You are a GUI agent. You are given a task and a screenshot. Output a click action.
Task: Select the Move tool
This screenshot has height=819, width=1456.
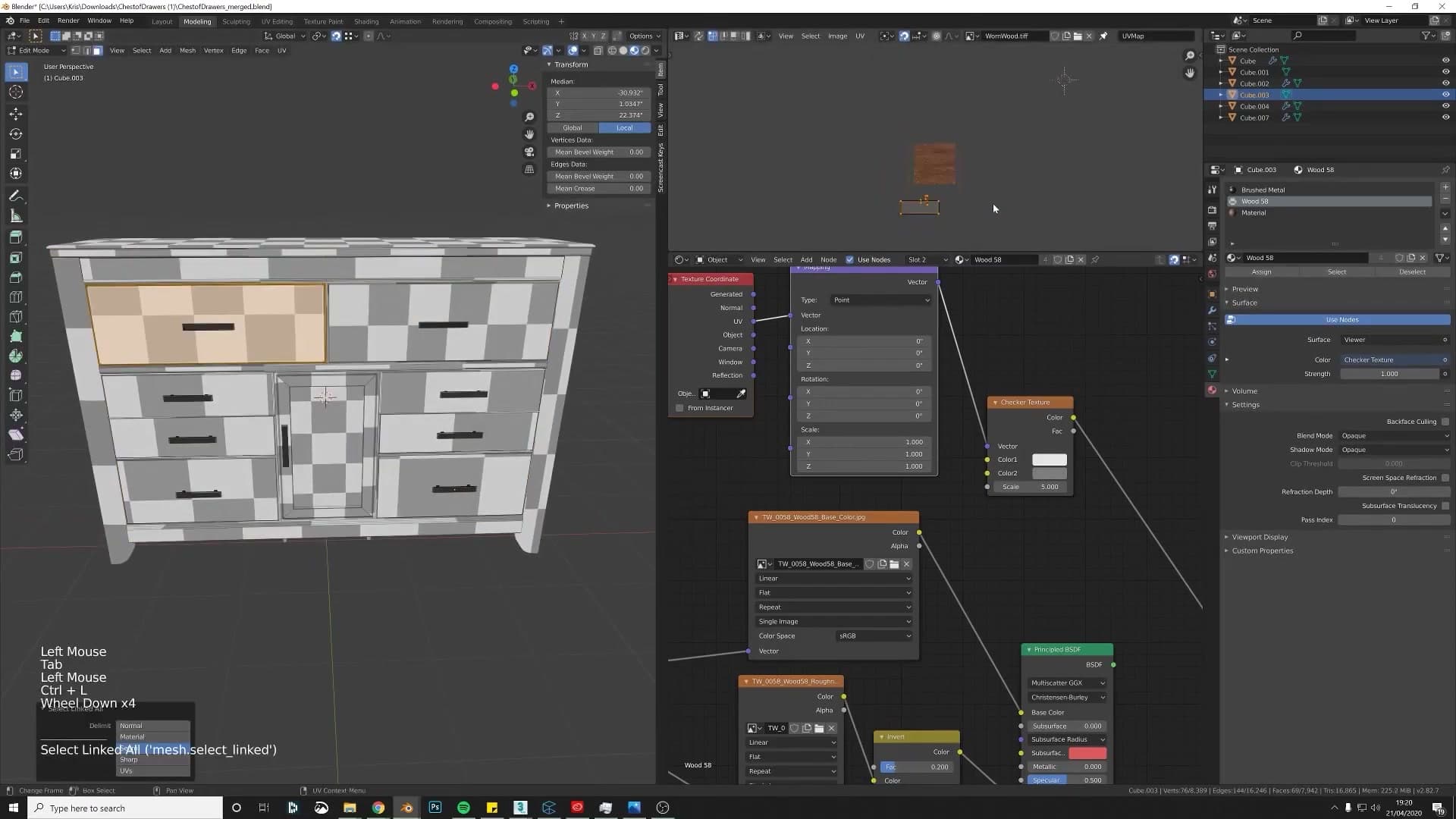pos(16,114)
